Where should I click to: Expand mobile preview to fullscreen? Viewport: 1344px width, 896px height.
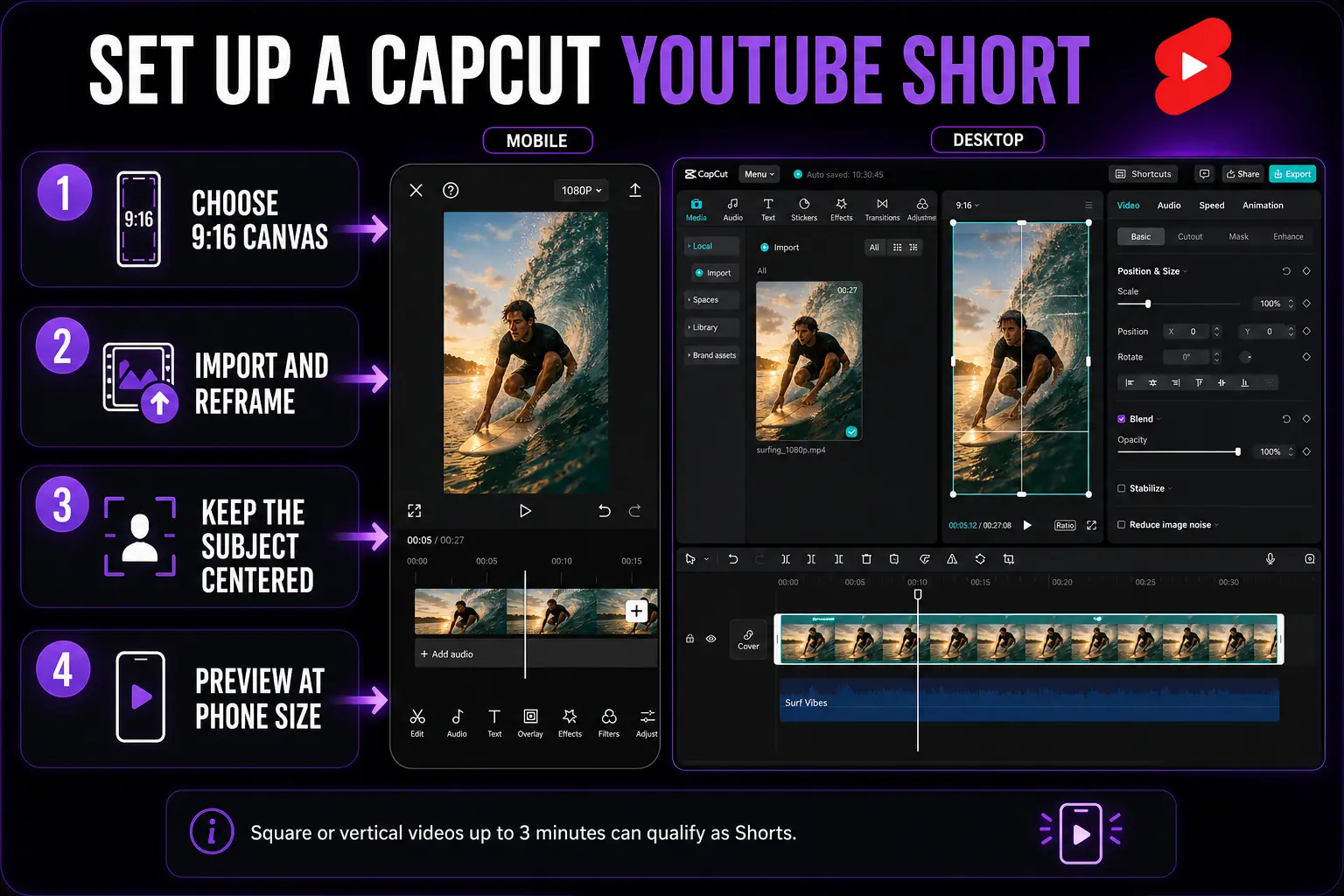[415, 511]
